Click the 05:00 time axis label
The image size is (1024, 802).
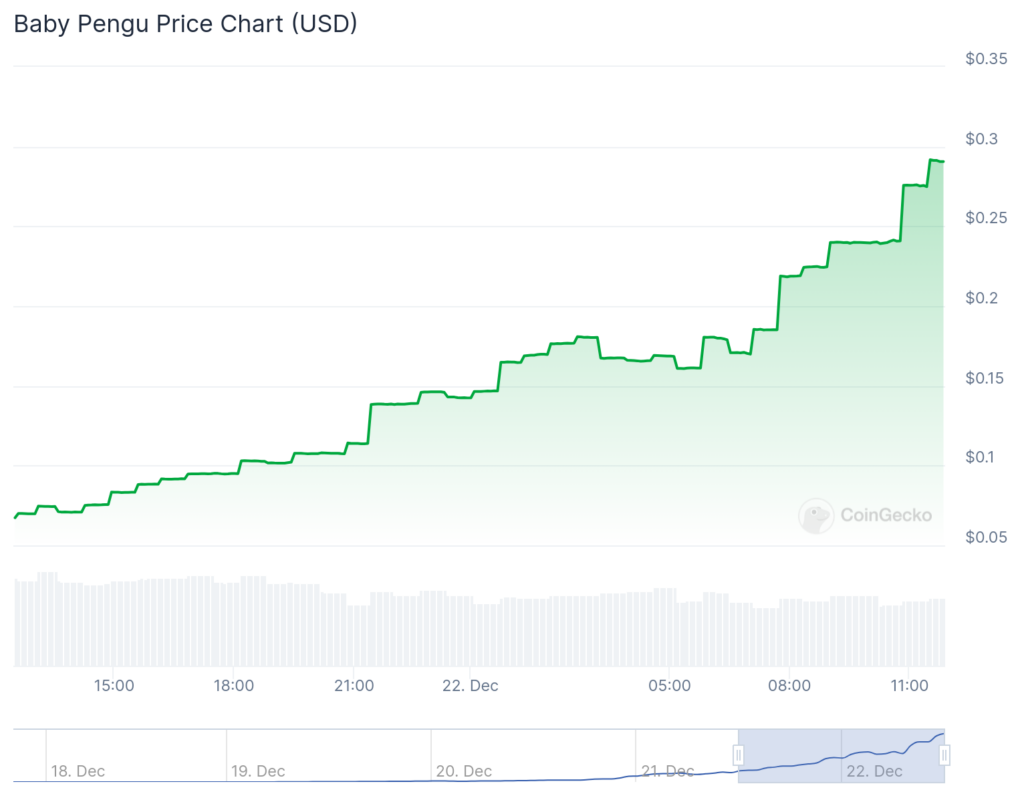click(x=669, y=686)
